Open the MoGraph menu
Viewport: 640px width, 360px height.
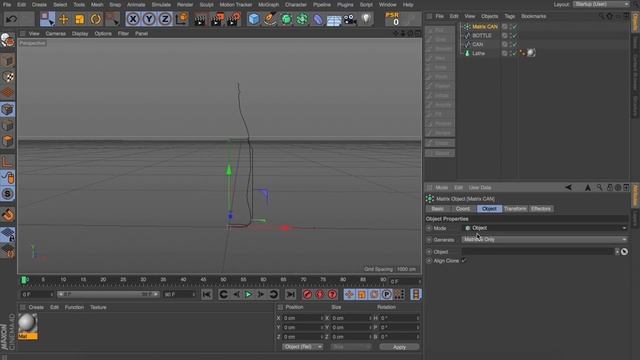268,4
